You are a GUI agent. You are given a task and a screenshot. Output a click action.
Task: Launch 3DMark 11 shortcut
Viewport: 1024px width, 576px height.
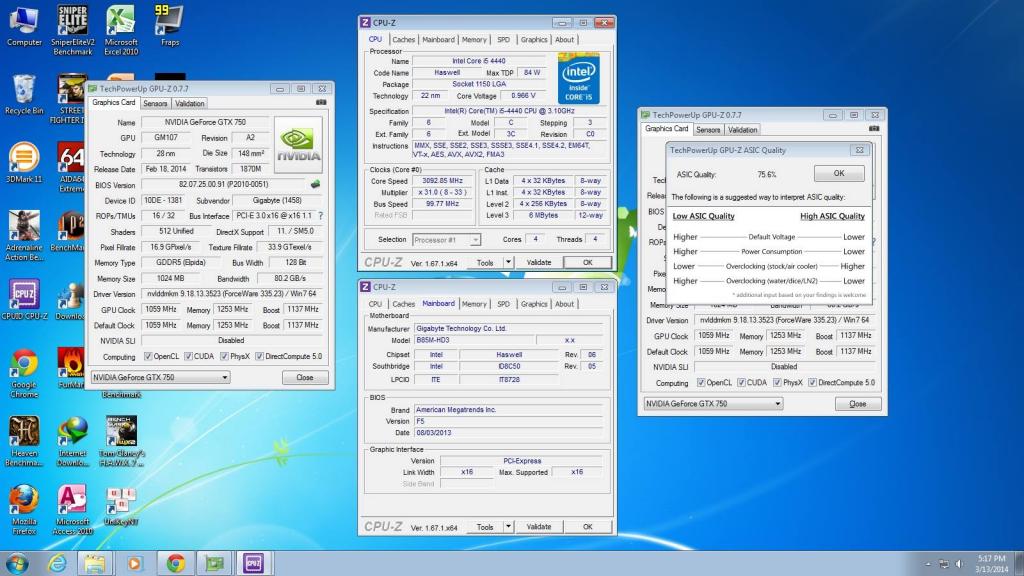tap(24, 163)
